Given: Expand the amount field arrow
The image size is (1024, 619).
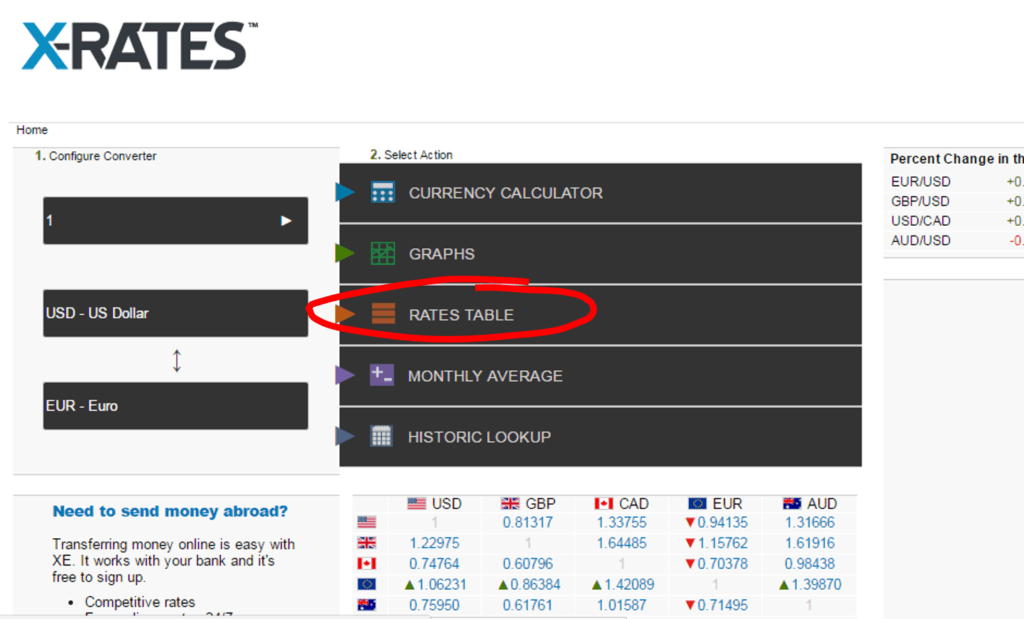Looking at the screenshot, I should click(286, 220).
